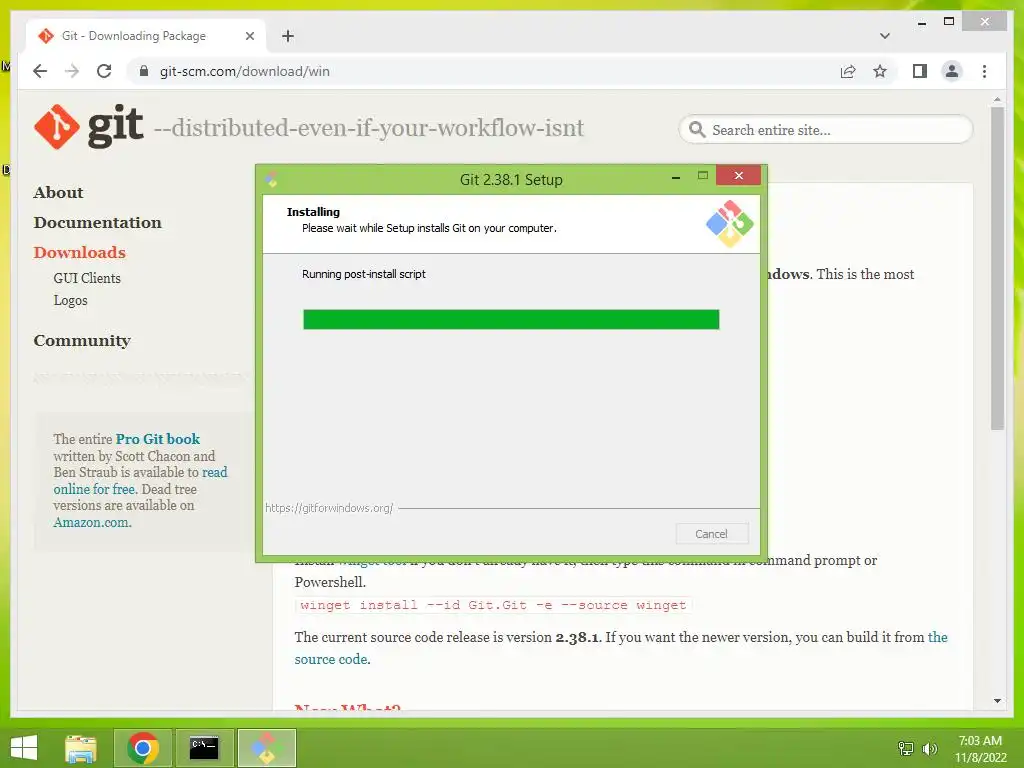
Task: Share this page using the share icon
Action: pyautogui.click(x=848, y=71)
